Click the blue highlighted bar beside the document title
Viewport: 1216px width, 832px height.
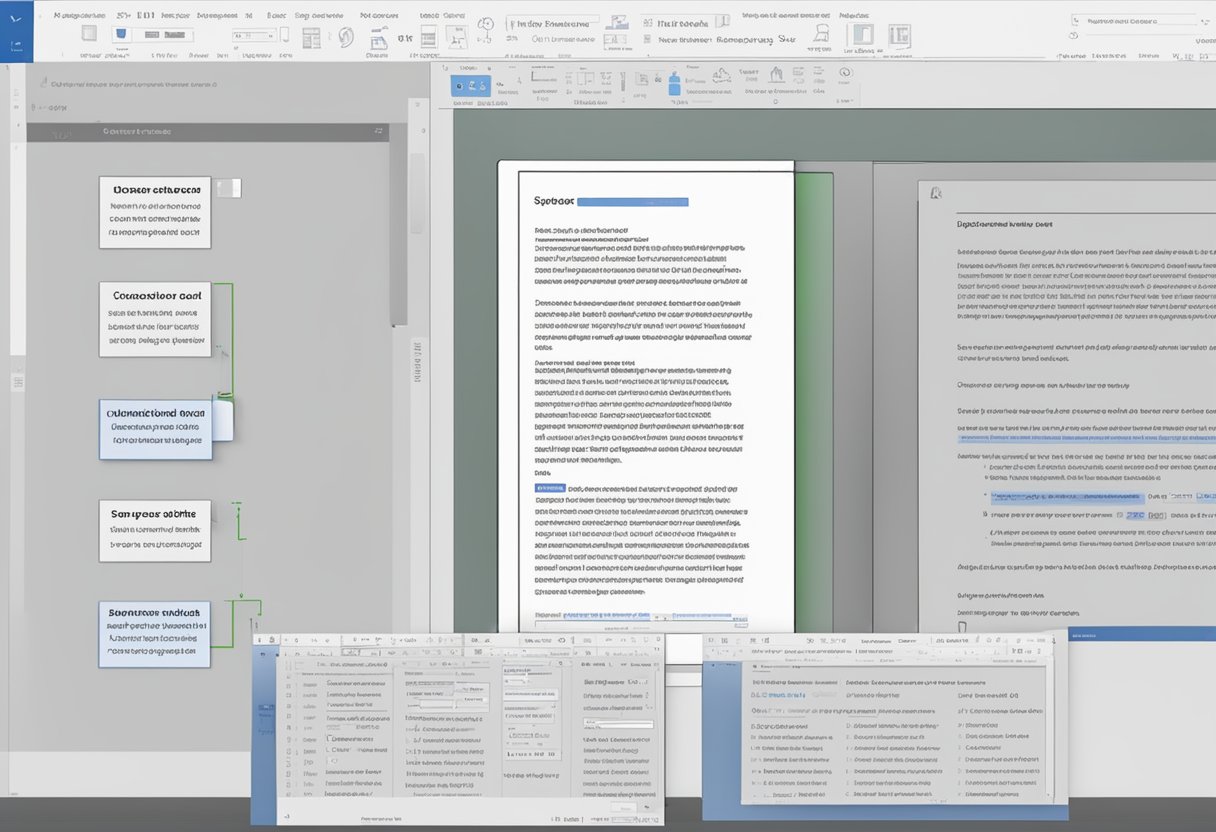pyautogui.click(x=633, y=201)
